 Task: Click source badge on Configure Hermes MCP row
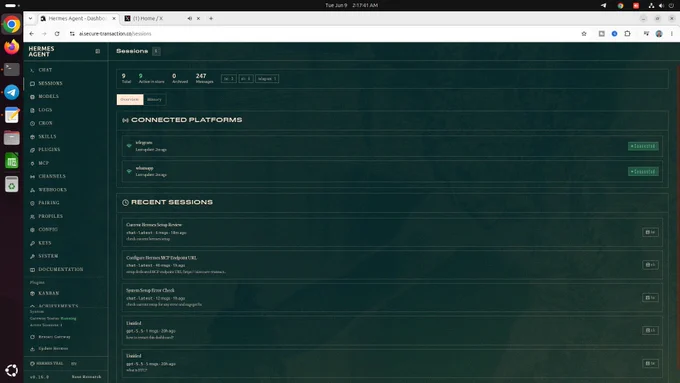(651, 265)
